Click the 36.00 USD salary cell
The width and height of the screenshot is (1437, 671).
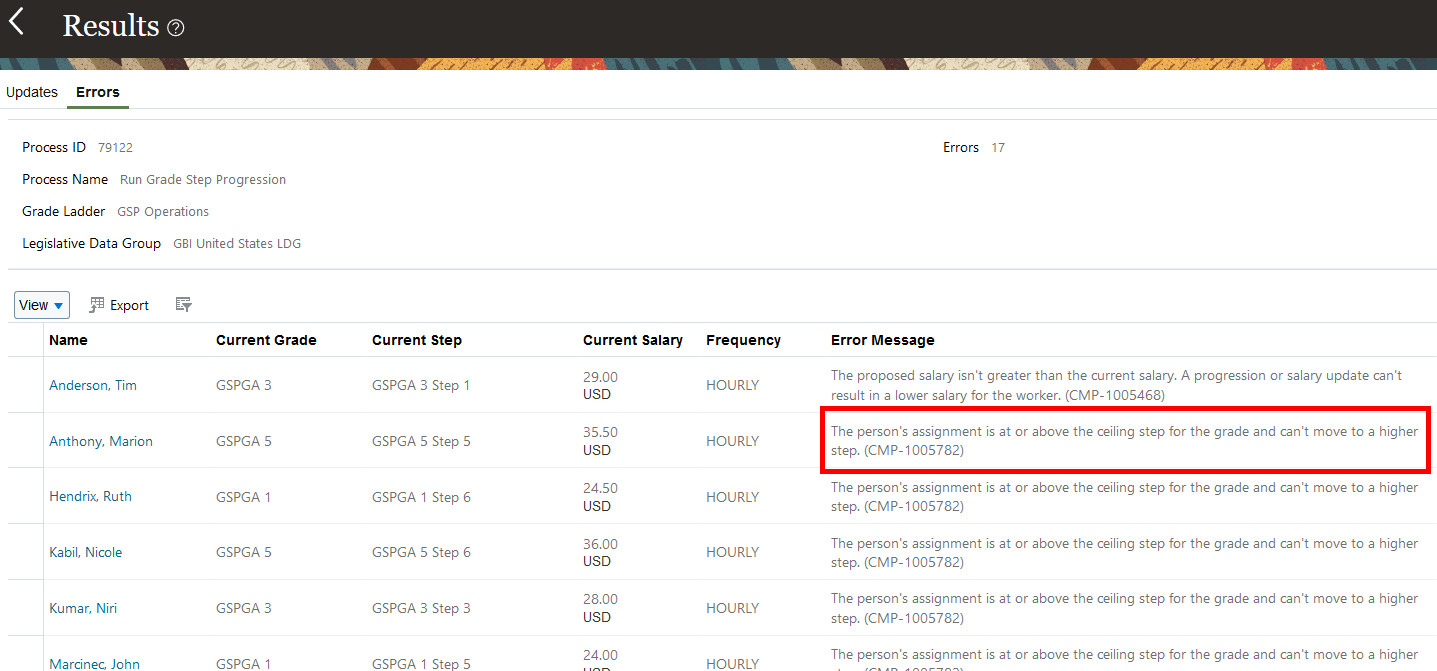(600, 552)
